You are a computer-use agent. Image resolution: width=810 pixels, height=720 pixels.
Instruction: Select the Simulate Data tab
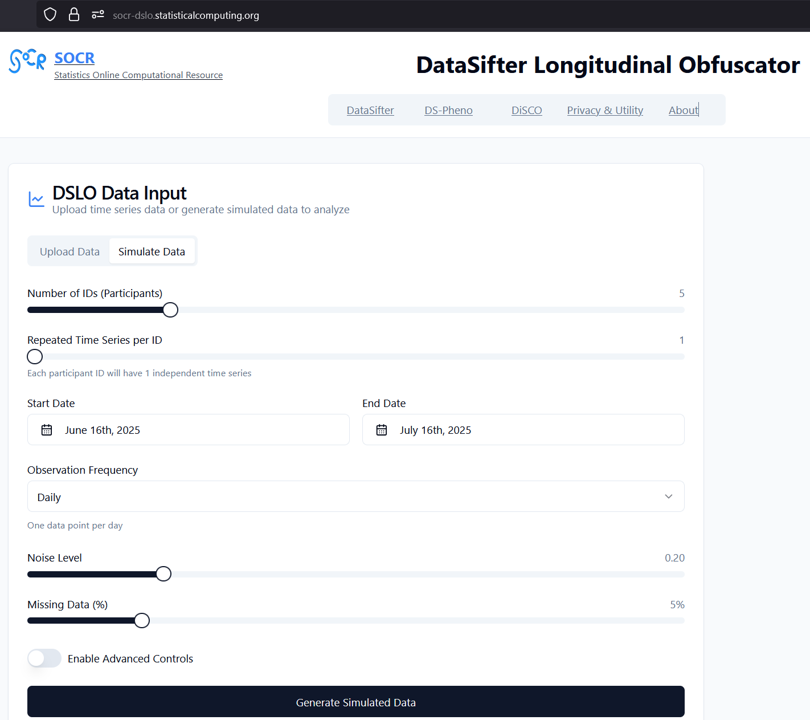coord(151,251)
